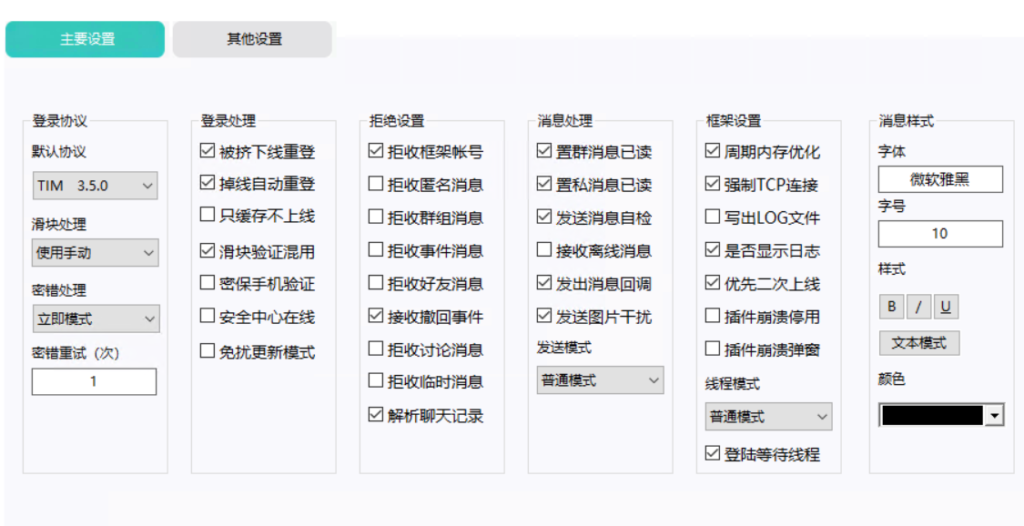The width and height of the screenshot is (1024, 526).
Task: Open 默认协议 TIM 3.5.0 dropdown
Action: [95, 186]
